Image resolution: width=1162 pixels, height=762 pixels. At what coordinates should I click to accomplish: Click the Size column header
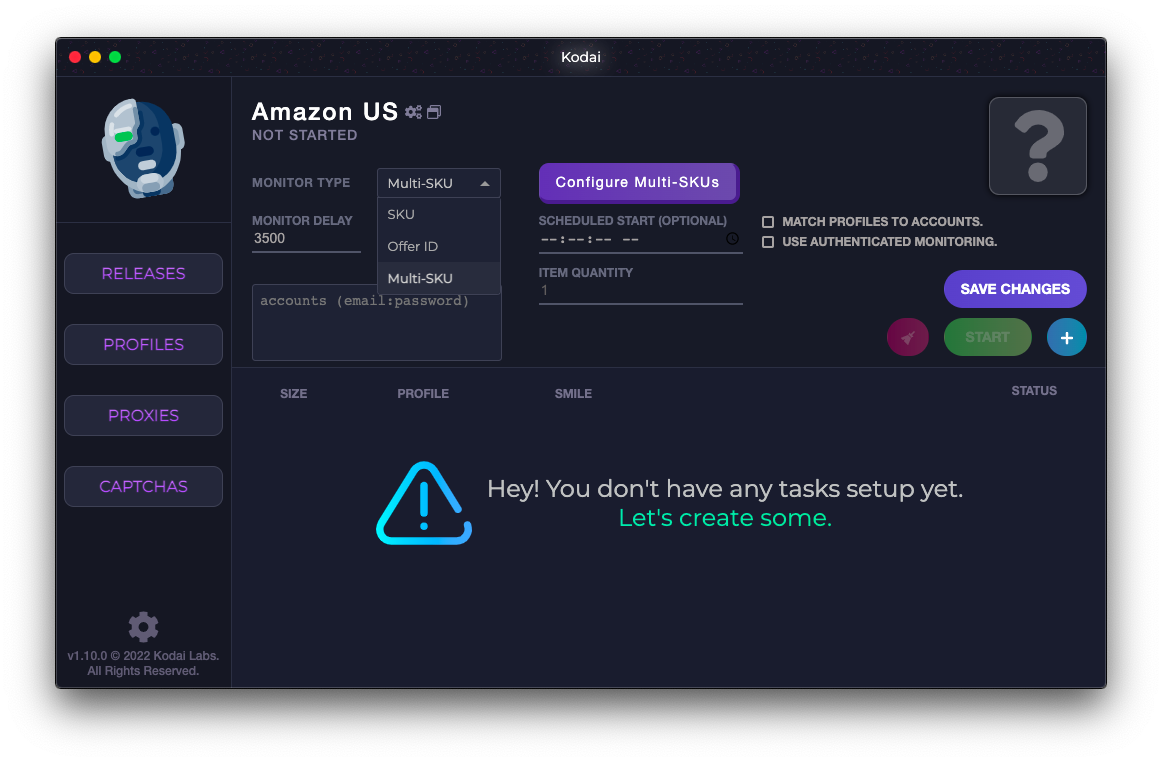pyautogui.click(x=293, y=394)
